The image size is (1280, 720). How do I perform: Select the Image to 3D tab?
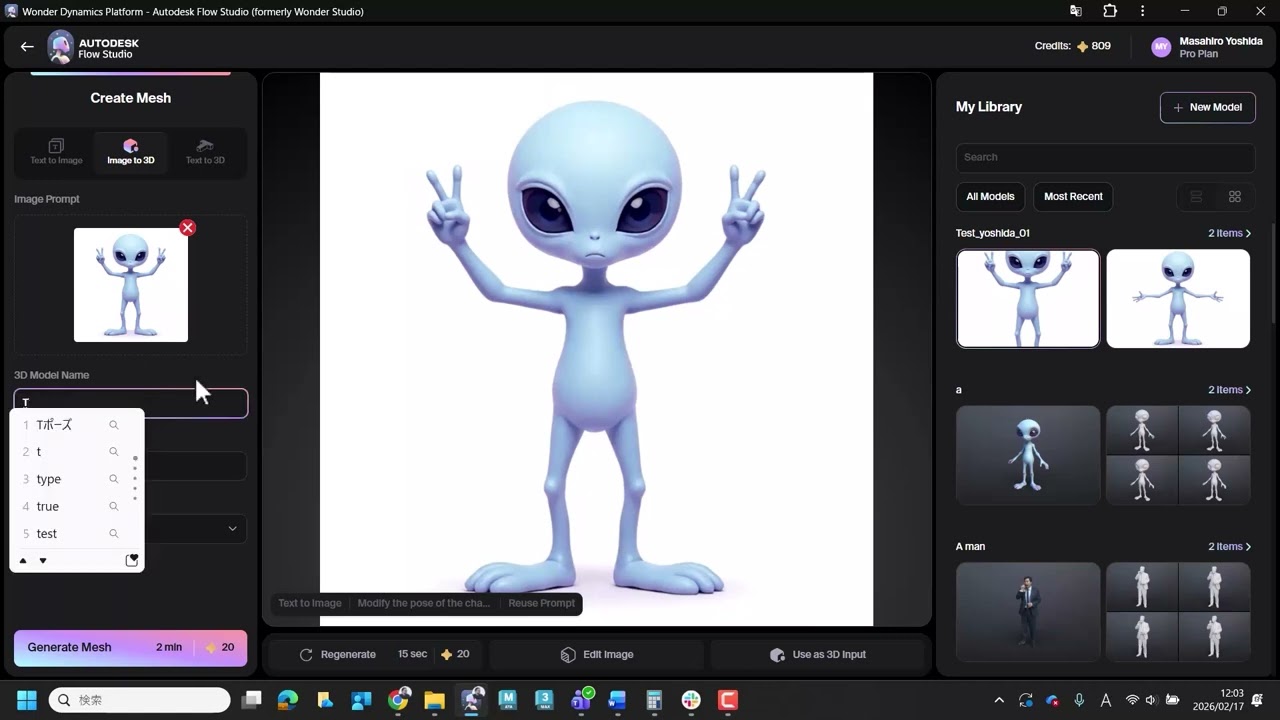pyautogui.click(x=131, y=151)
